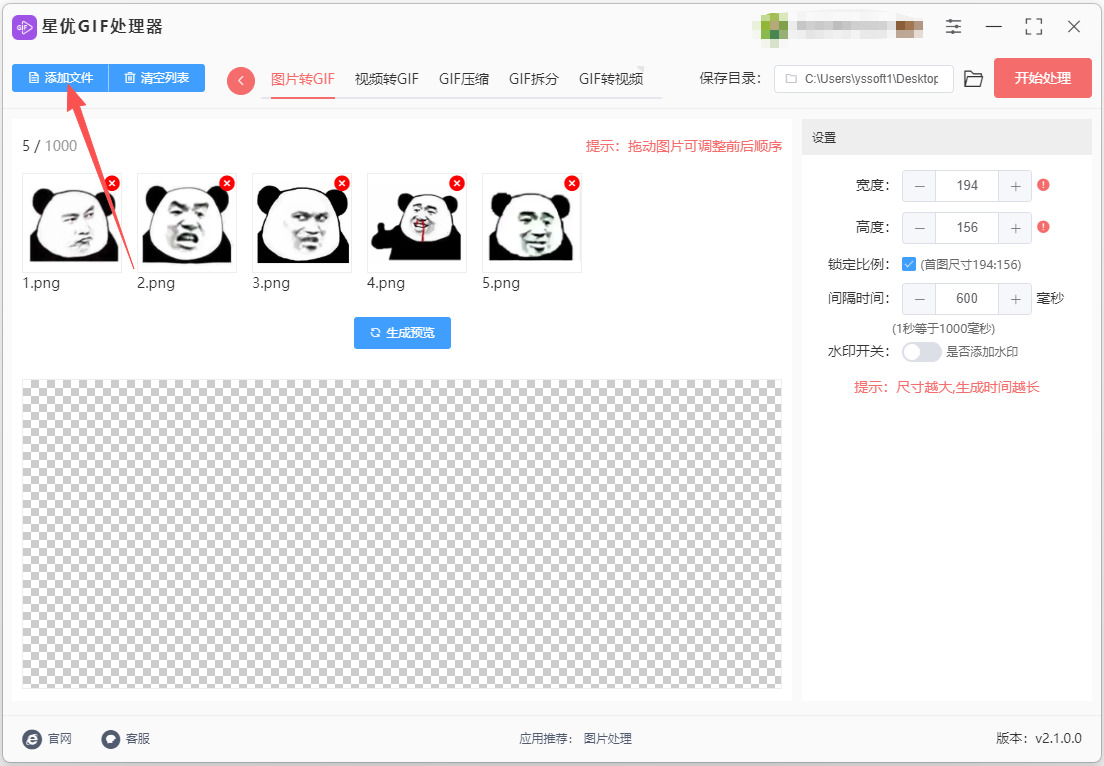Click the 1.png file name label
Viewport: 1104px width, 766px height.
coord(41,283)
